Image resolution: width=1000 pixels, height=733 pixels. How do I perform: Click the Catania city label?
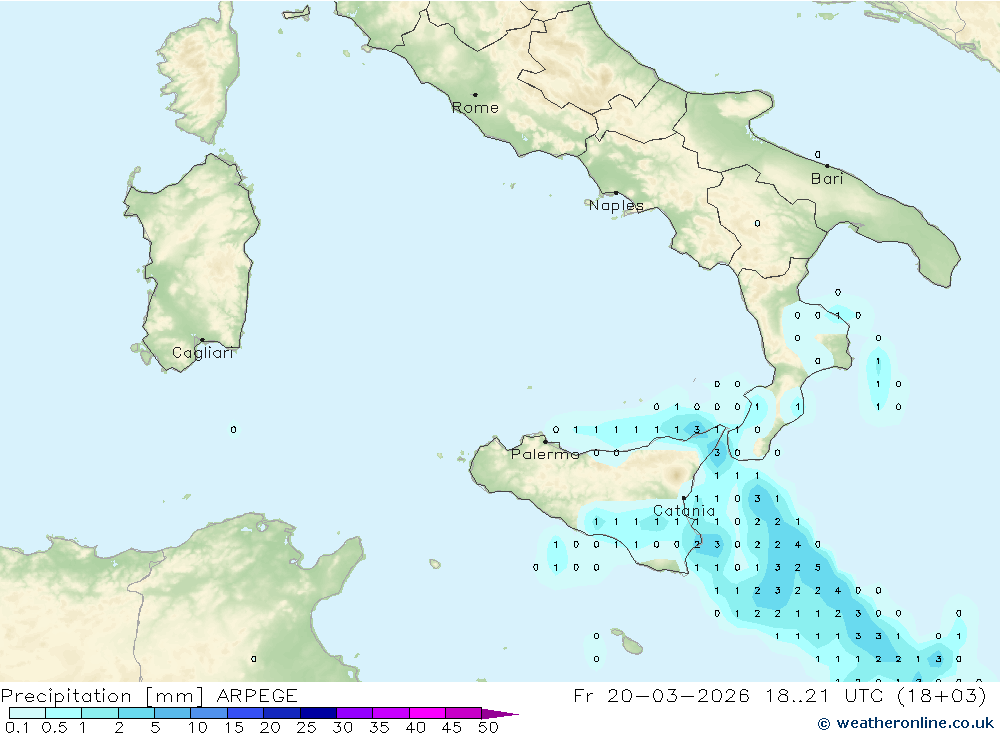coord(684,511)
